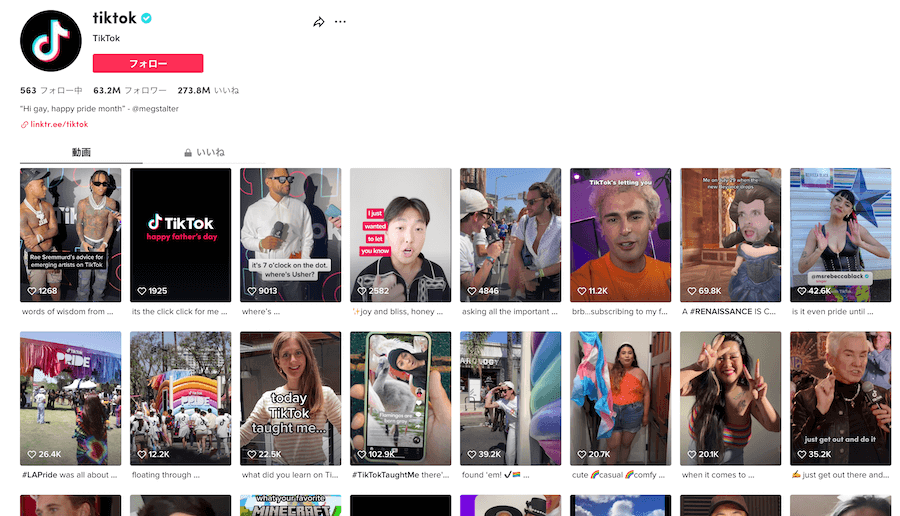The width and height of the screenshot is (900, 516).
Task: Open the peace signs video with 20.1K likes
Action: click(x=731, y=398)
